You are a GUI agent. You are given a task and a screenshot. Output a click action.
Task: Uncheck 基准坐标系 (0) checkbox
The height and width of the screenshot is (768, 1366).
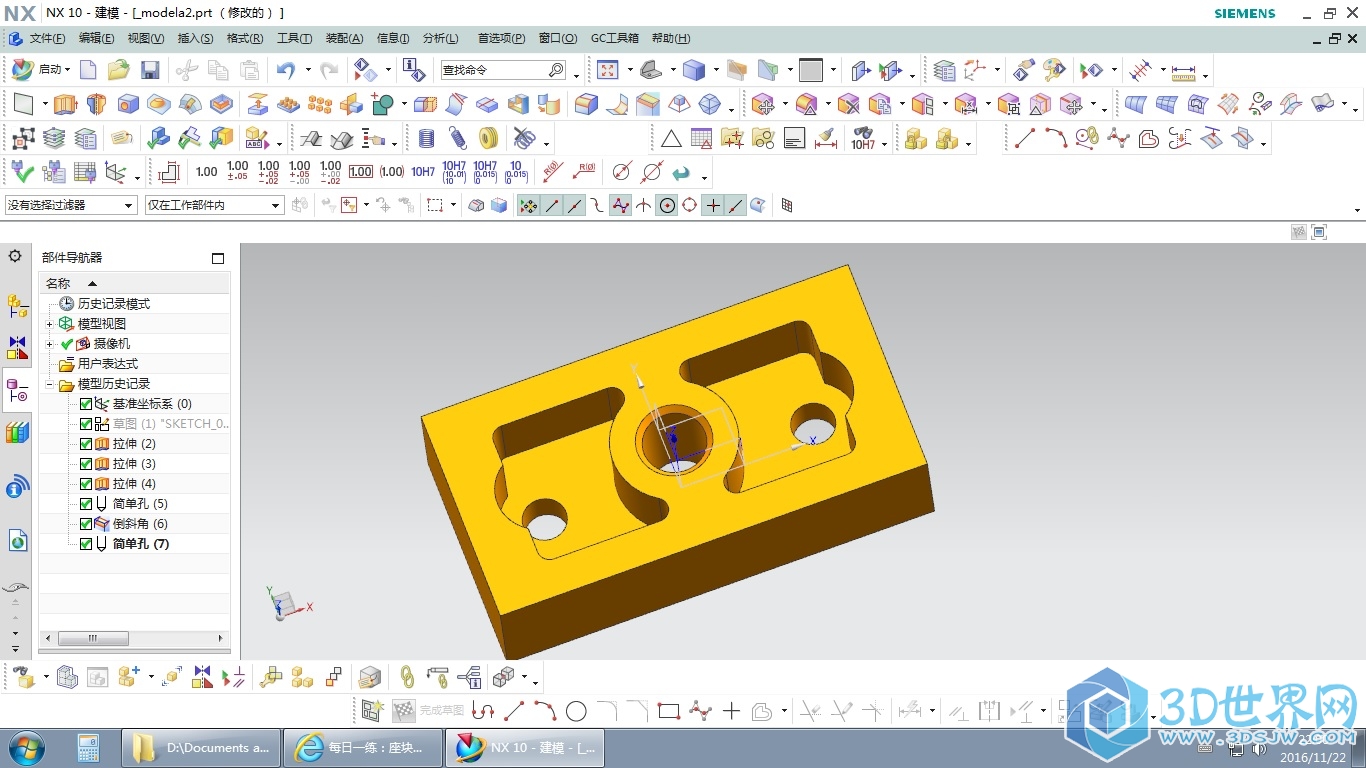(86, 404)
